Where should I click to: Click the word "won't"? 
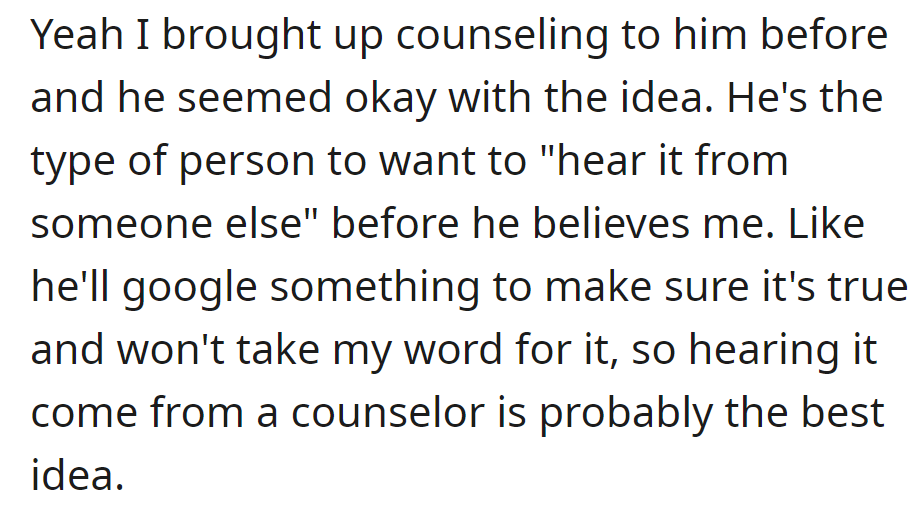tap(170, 350)
